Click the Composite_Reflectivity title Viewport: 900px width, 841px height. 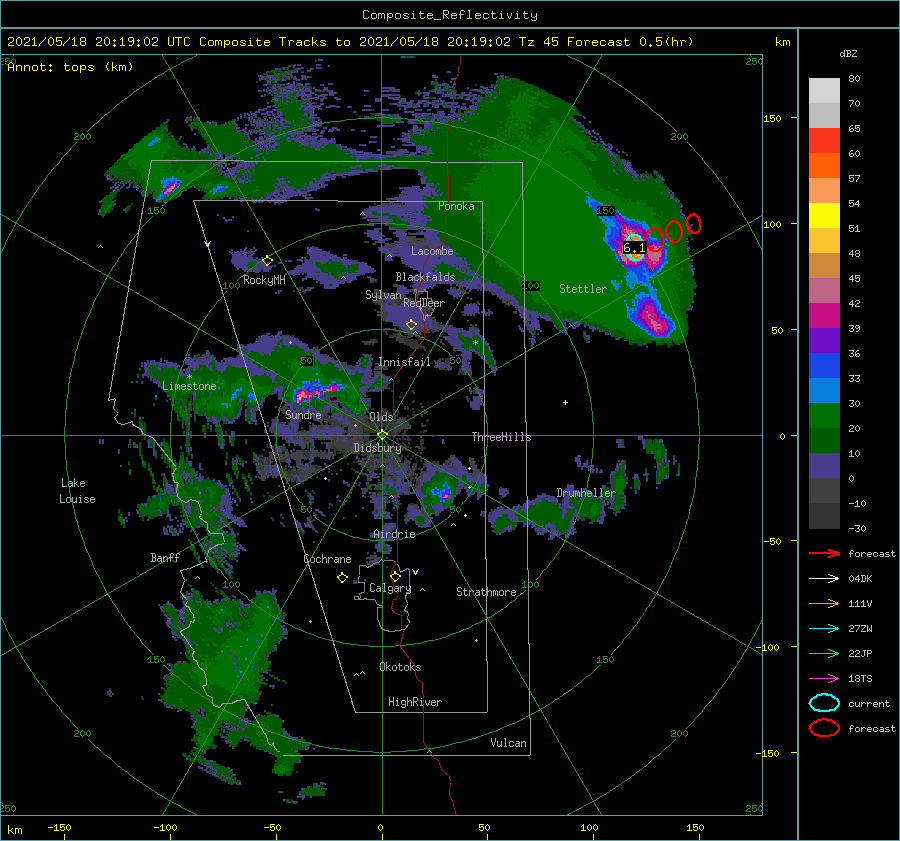pos(450,15)
